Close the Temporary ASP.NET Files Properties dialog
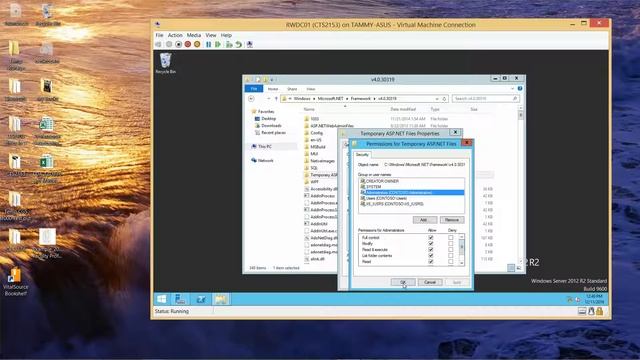The width and height of the screenshot is (640, 360). [x=456, y=132]
